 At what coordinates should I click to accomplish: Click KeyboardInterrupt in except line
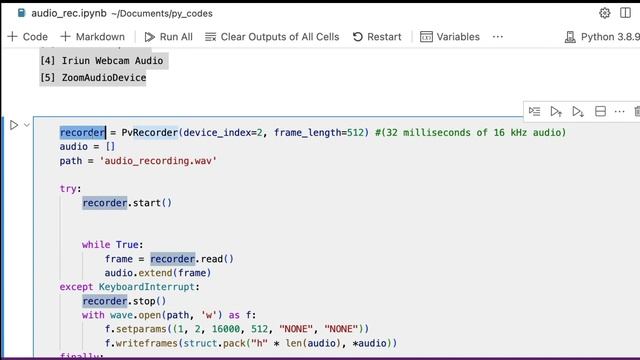click(x=147, y=287)
